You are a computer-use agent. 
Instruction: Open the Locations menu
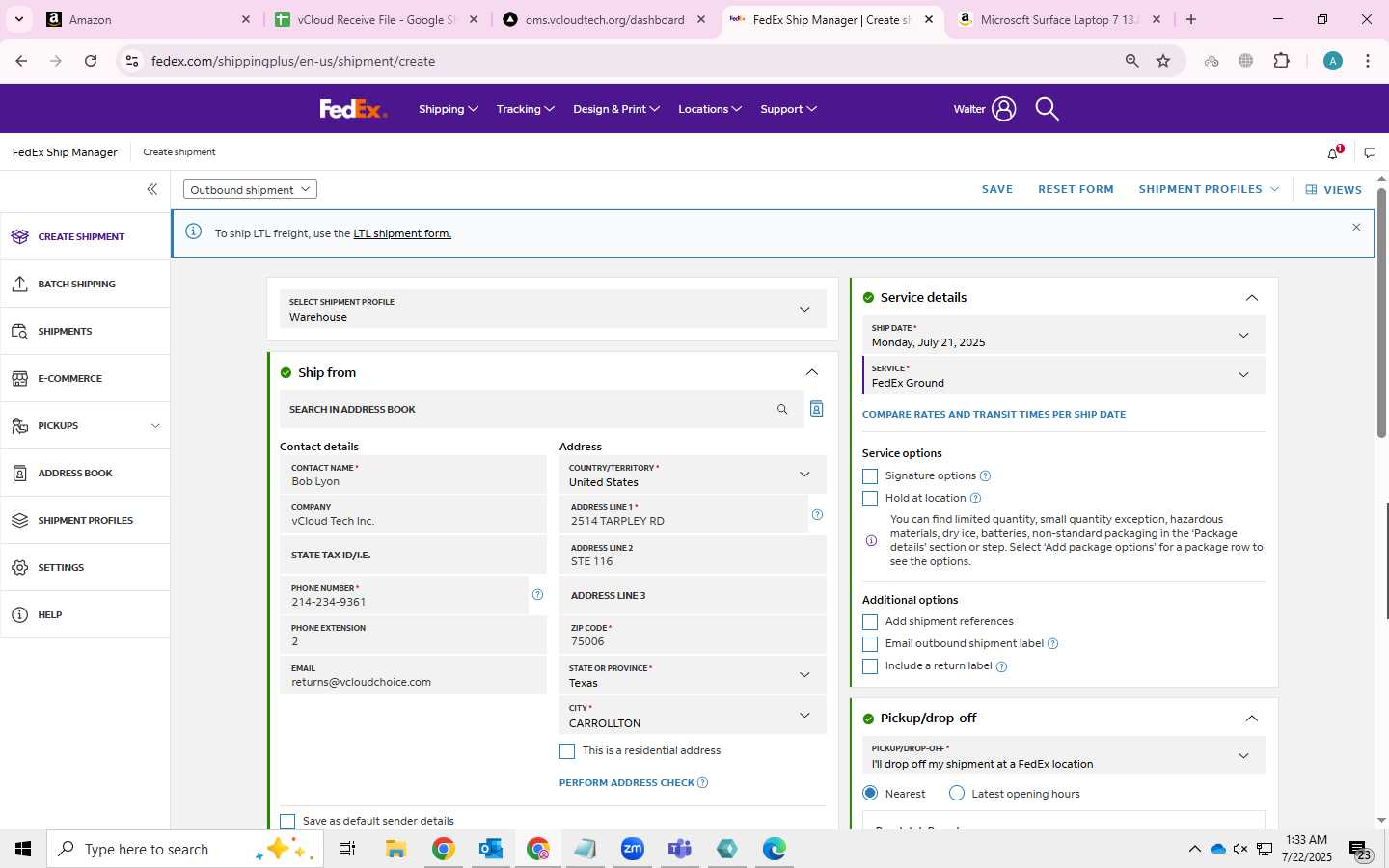click(710, 109)
